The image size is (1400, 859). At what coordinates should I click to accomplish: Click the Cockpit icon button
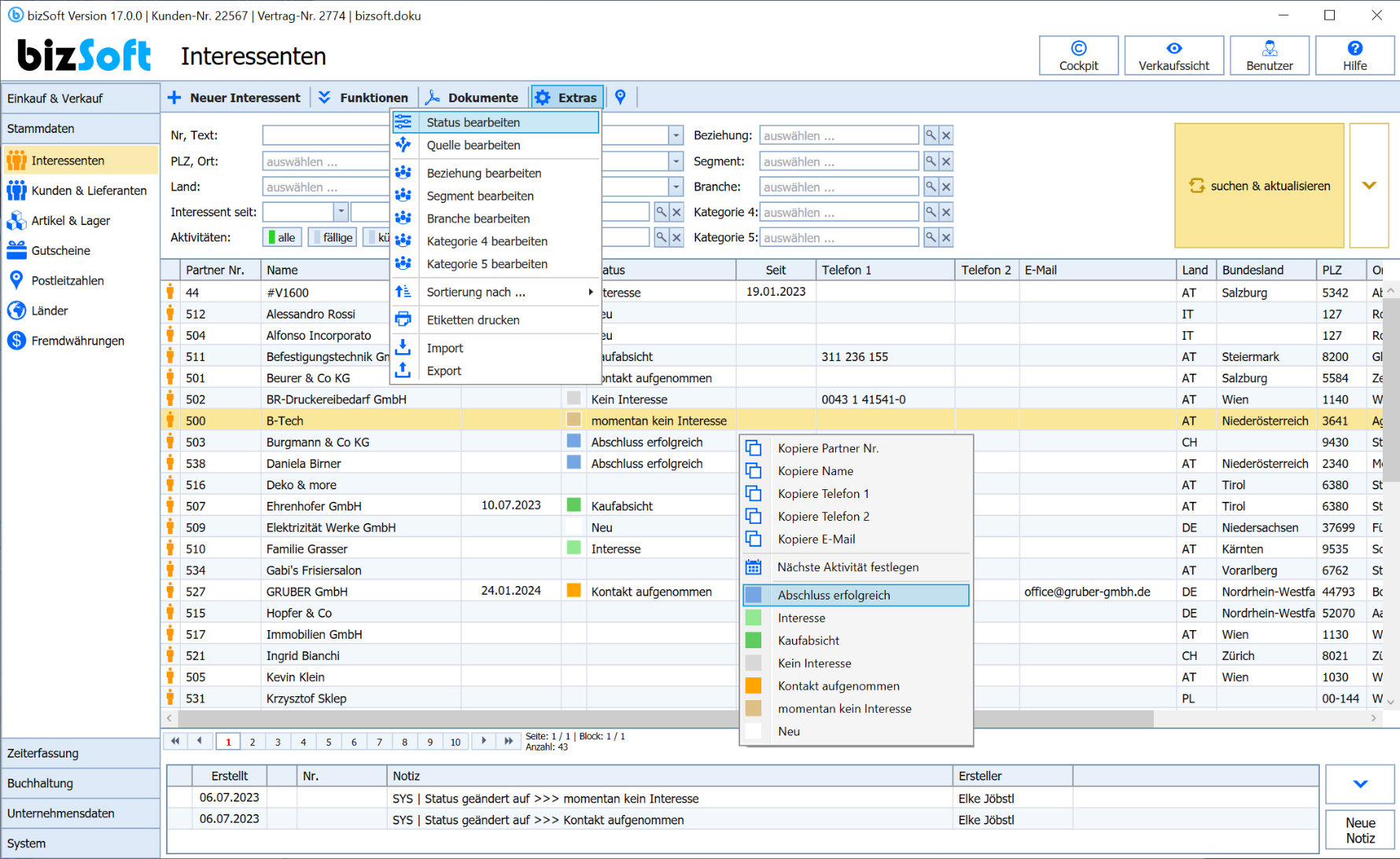1078,56
